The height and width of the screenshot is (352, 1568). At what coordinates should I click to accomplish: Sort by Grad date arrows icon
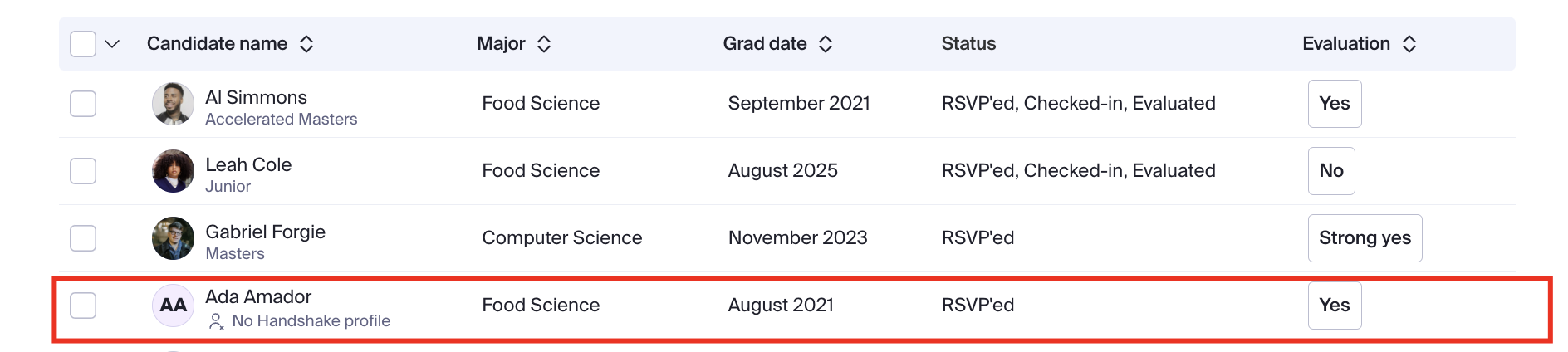coord(826,44)
